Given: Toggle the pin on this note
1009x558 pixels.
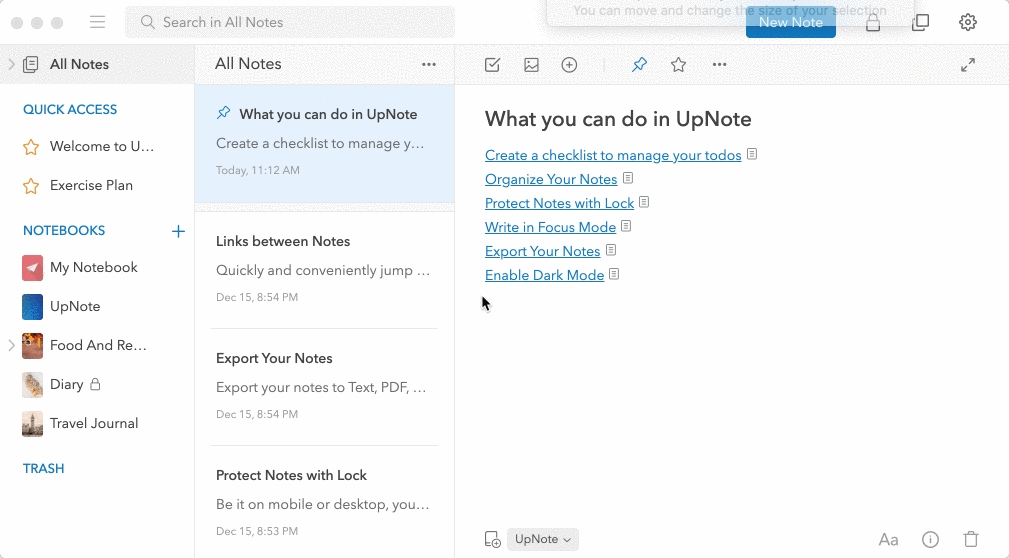Looking at the screenshot, I should 639,65.
